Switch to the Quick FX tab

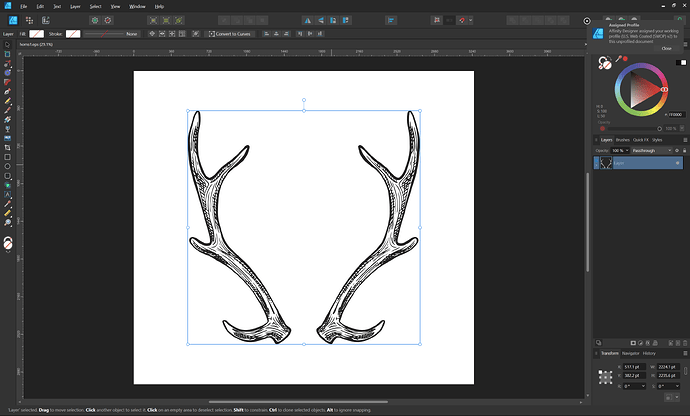pos(641,140)
